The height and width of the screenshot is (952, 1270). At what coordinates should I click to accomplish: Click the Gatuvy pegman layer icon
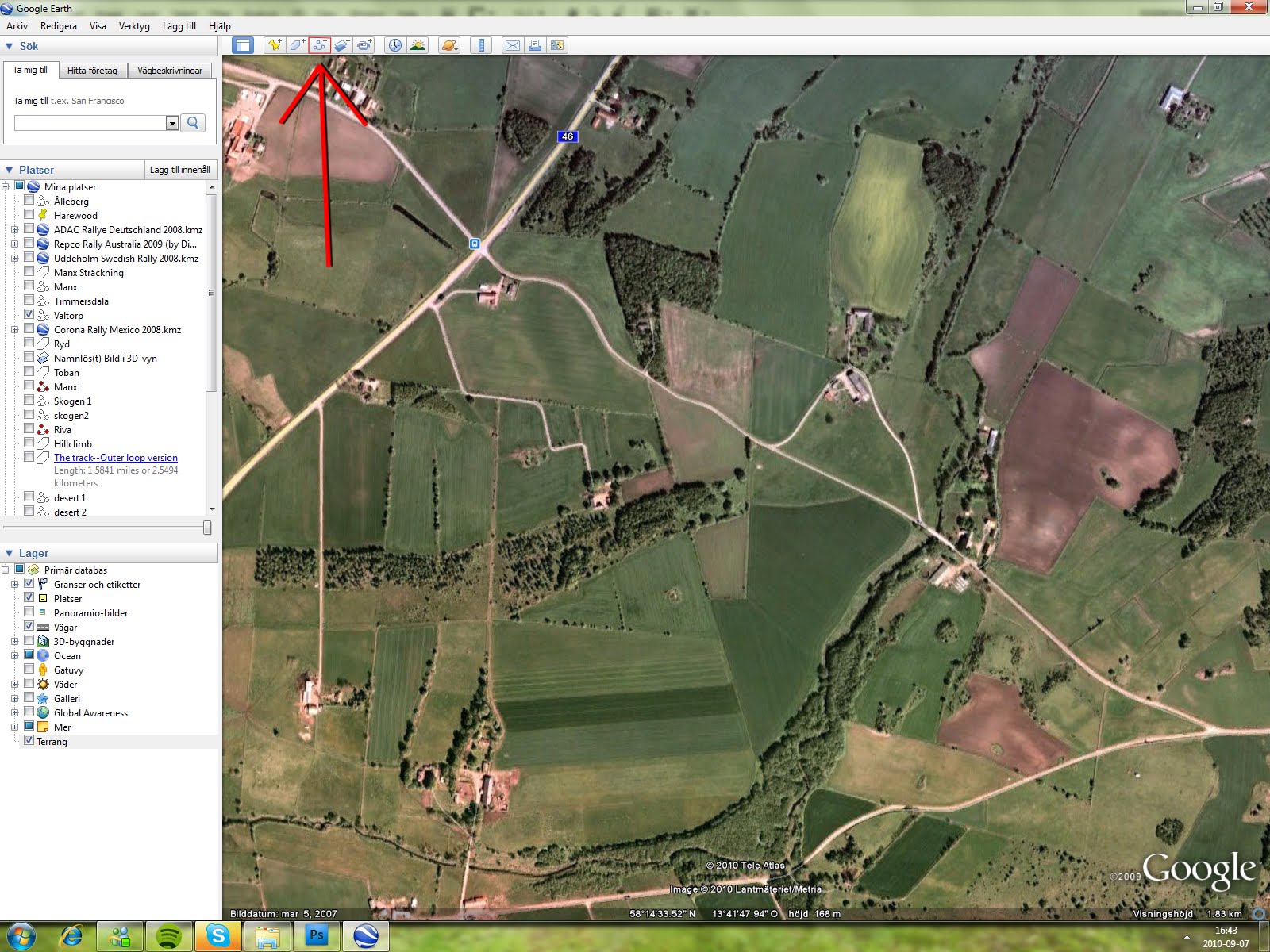click(x=43, y=670)
